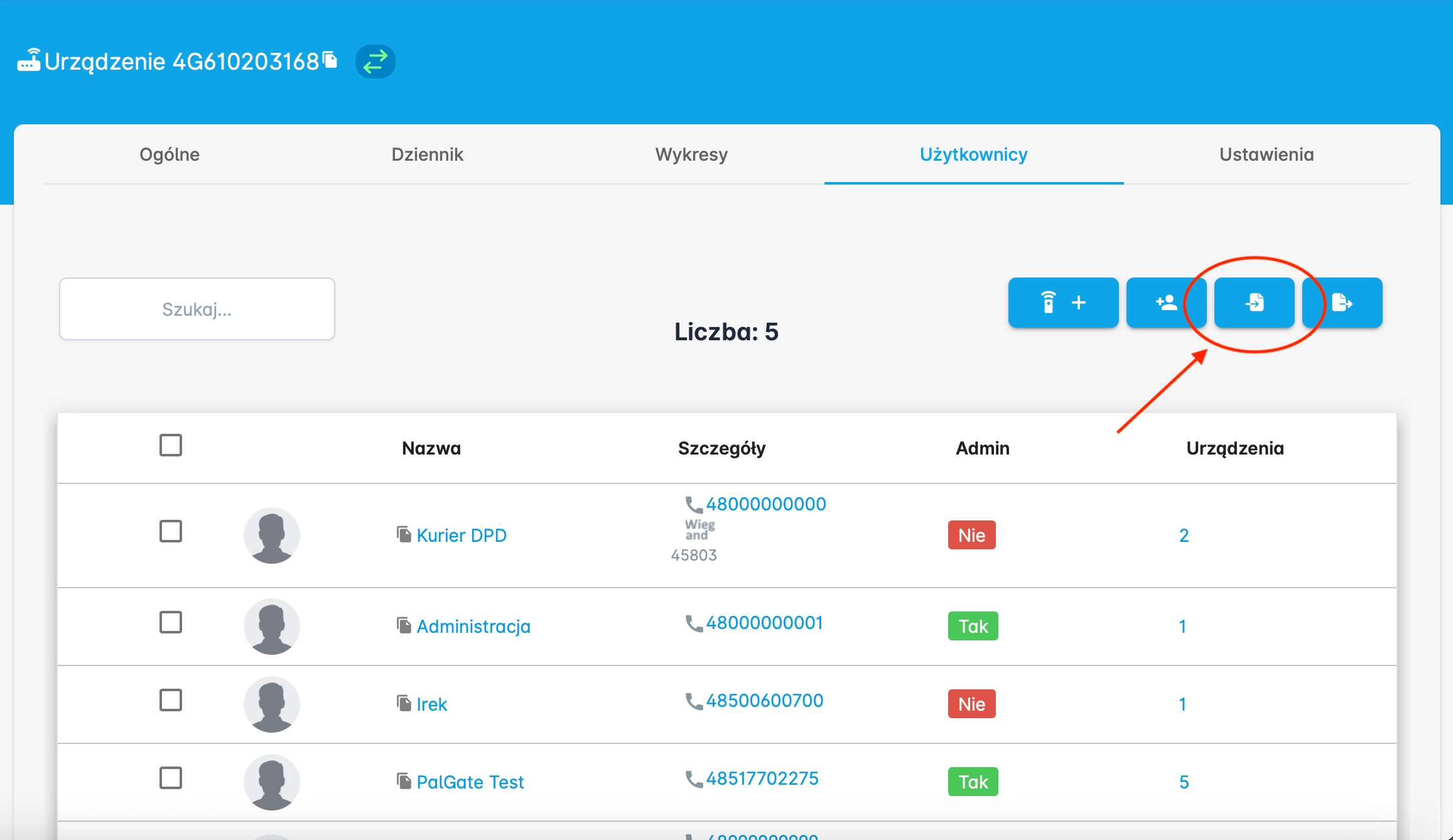
Task: Click phone number 48000000001
Action: (x=764, y=623)
